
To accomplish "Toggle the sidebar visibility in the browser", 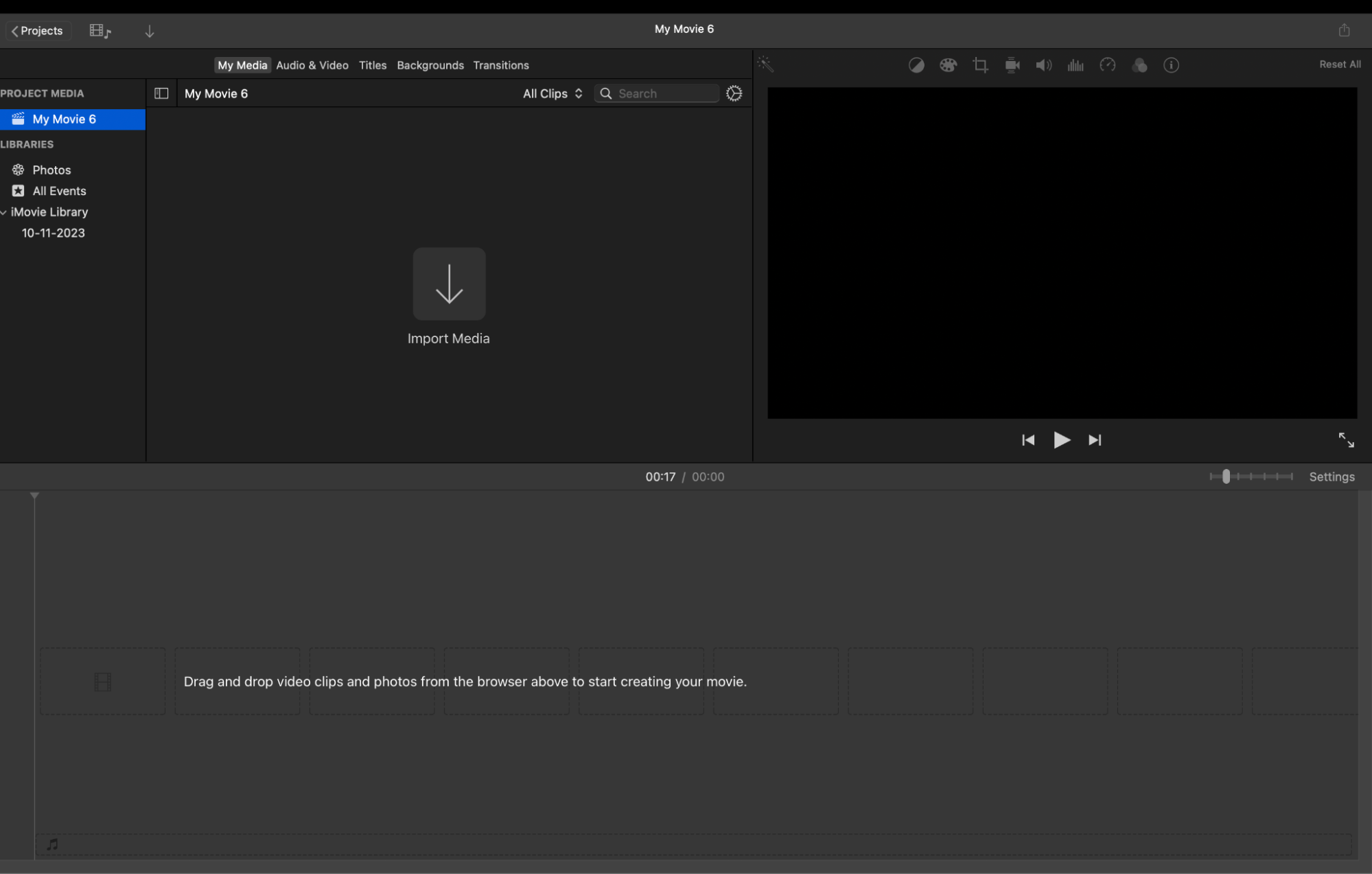I will [162, 93].
